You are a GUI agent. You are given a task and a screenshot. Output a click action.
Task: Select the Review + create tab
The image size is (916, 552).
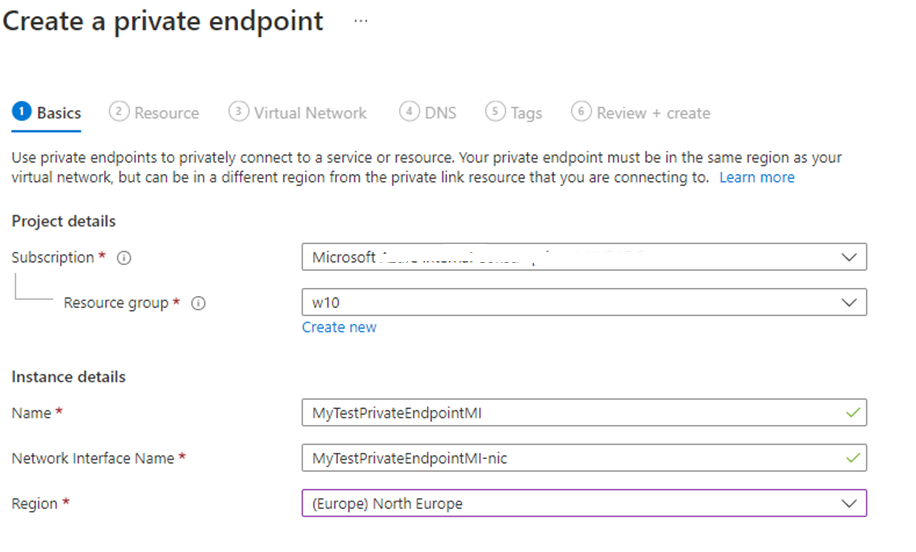point(653,113)
